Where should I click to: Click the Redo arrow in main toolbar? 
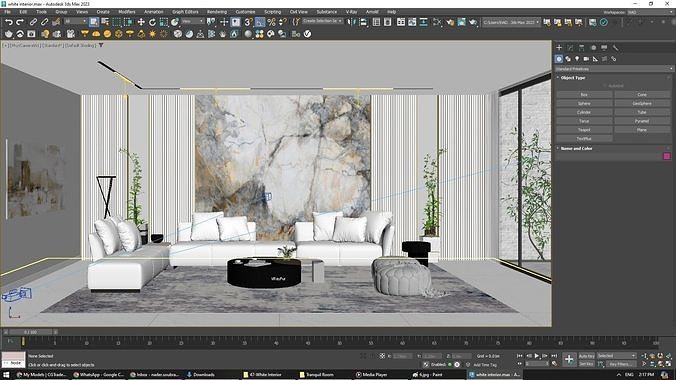coord(20,22)
